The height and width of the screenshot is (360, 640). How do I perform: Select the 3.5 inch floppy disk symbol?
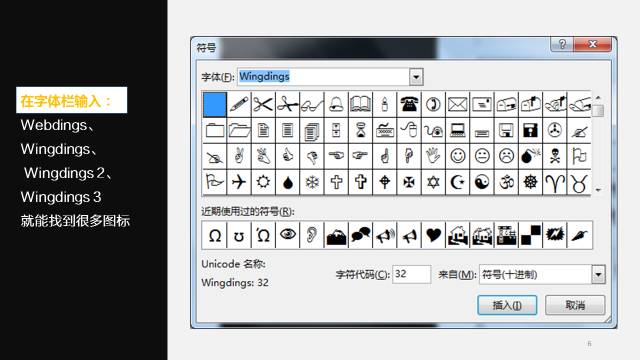506,131
